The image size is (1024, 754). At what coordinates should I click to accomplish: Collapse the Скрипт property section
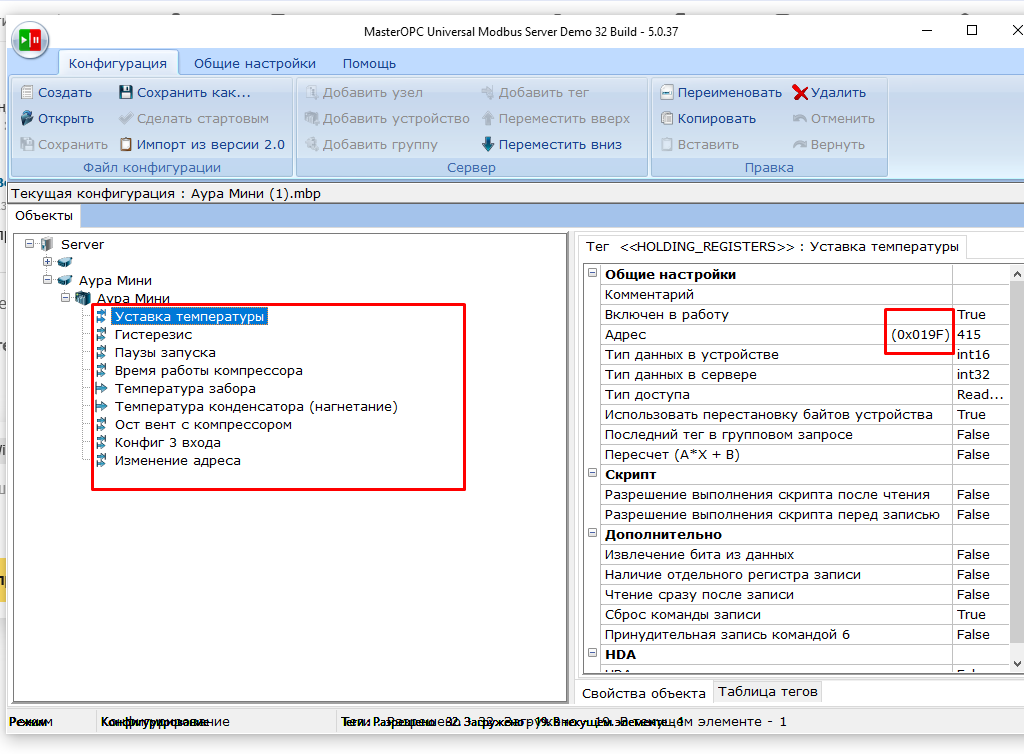point(592,473)
